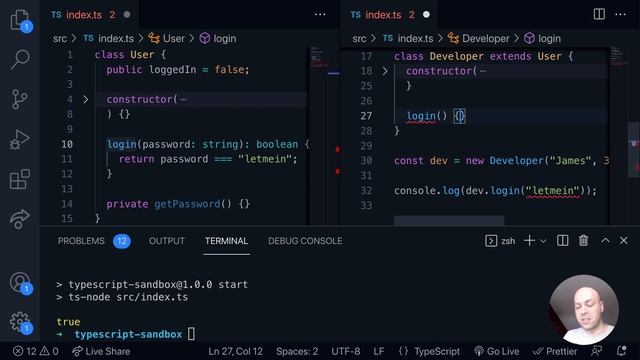
Task: Open errors and warnings status item
Action: coord(36,351)
